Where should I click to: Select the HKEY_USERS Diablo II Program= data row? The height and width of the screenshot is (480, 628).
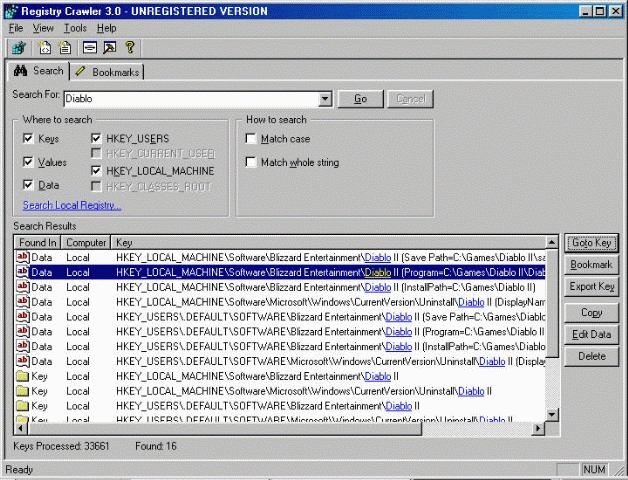(x=280, y=332)
